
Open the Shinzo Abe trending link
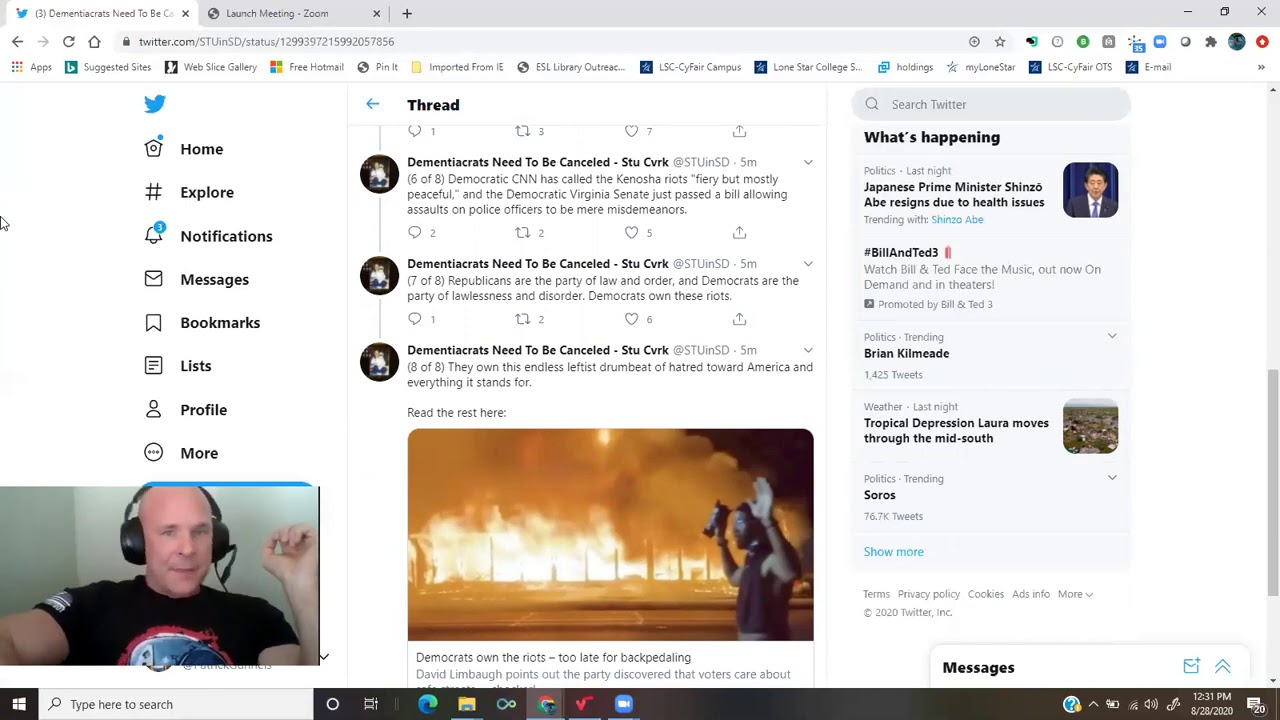(x=957, y=220)
